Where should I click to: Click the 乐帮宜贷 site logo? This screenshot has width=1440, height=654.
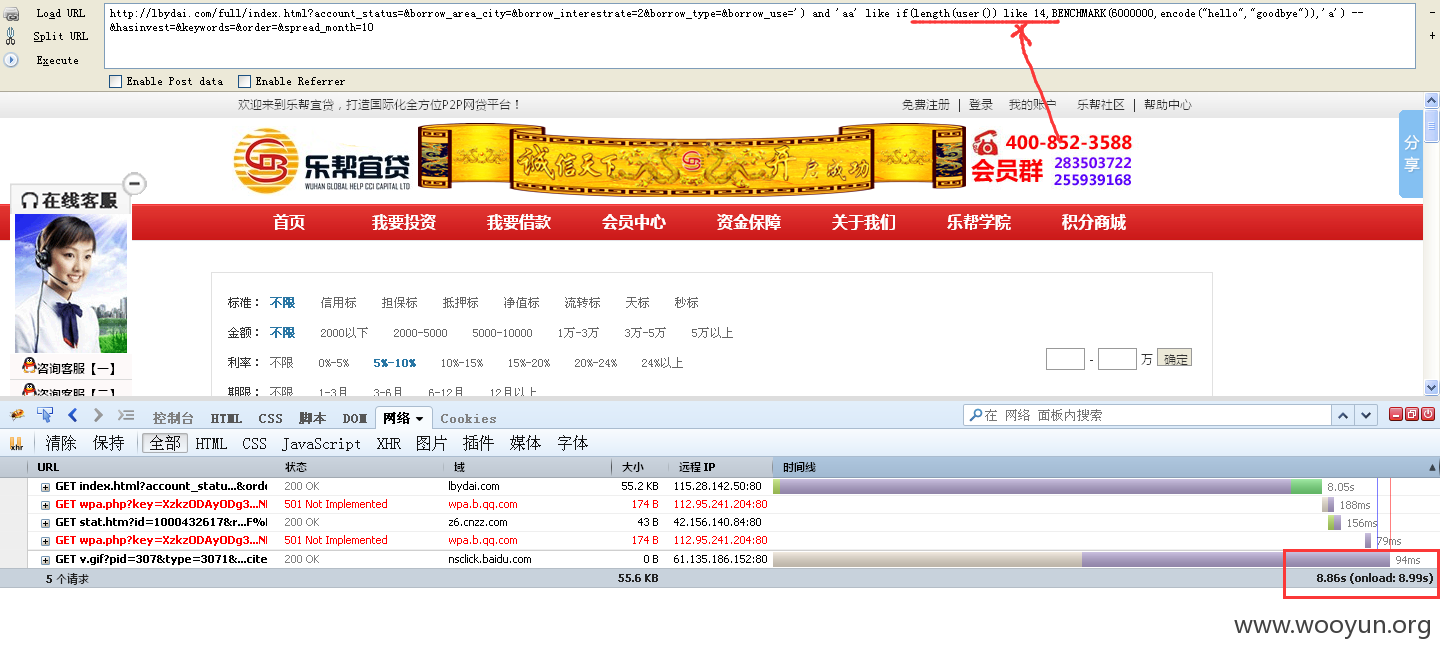322,160
